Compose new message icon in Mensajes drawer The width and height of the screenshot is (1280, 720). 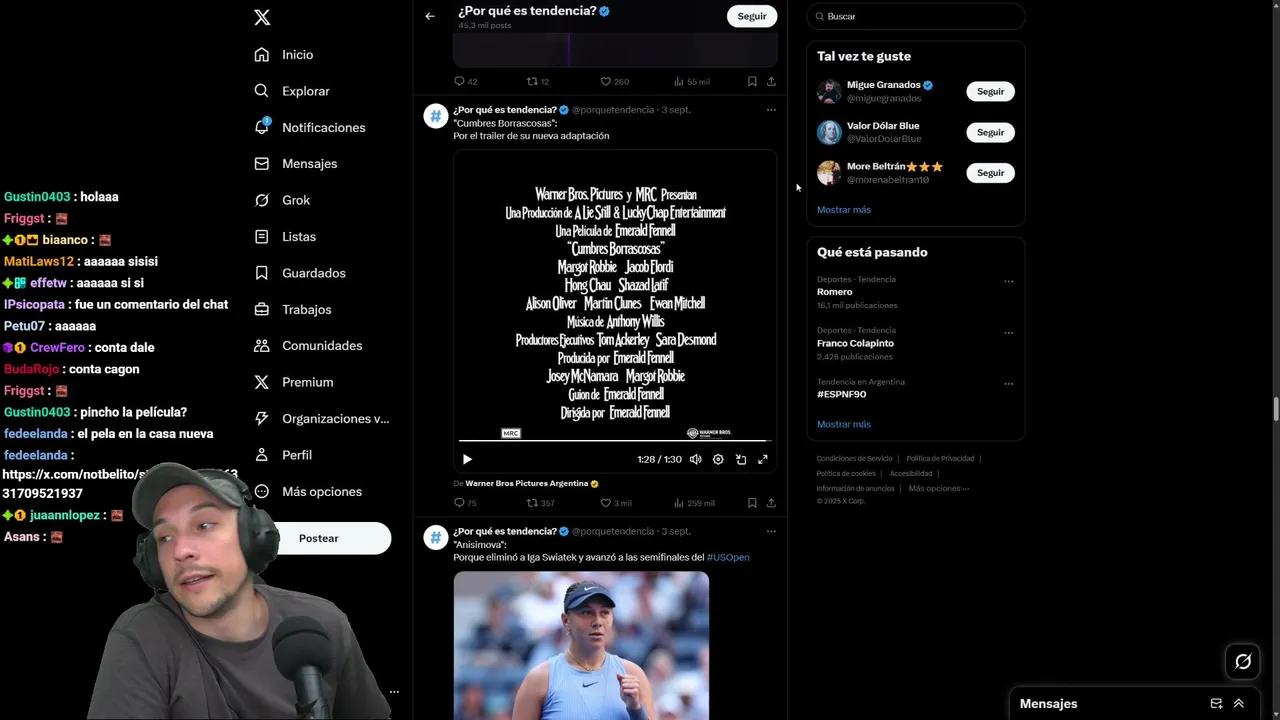click(x=1216, y=704)
